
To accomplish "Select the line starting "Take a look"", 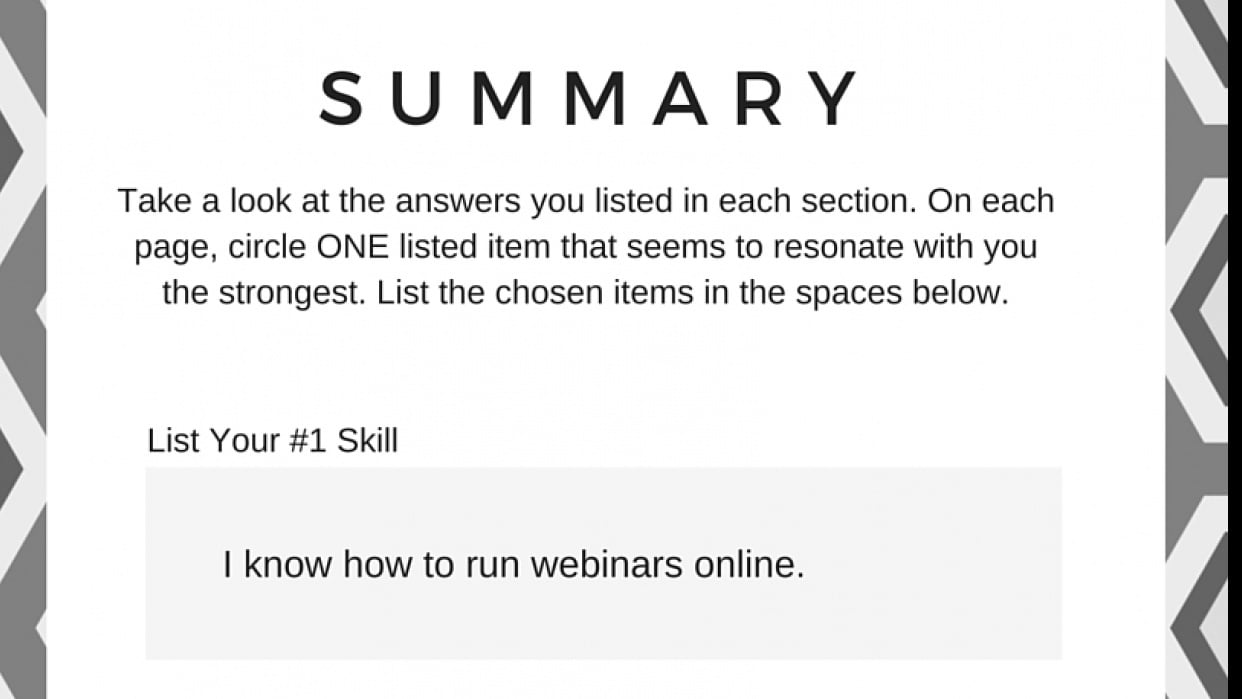I will pyautogui.click(x=586, y=202).
